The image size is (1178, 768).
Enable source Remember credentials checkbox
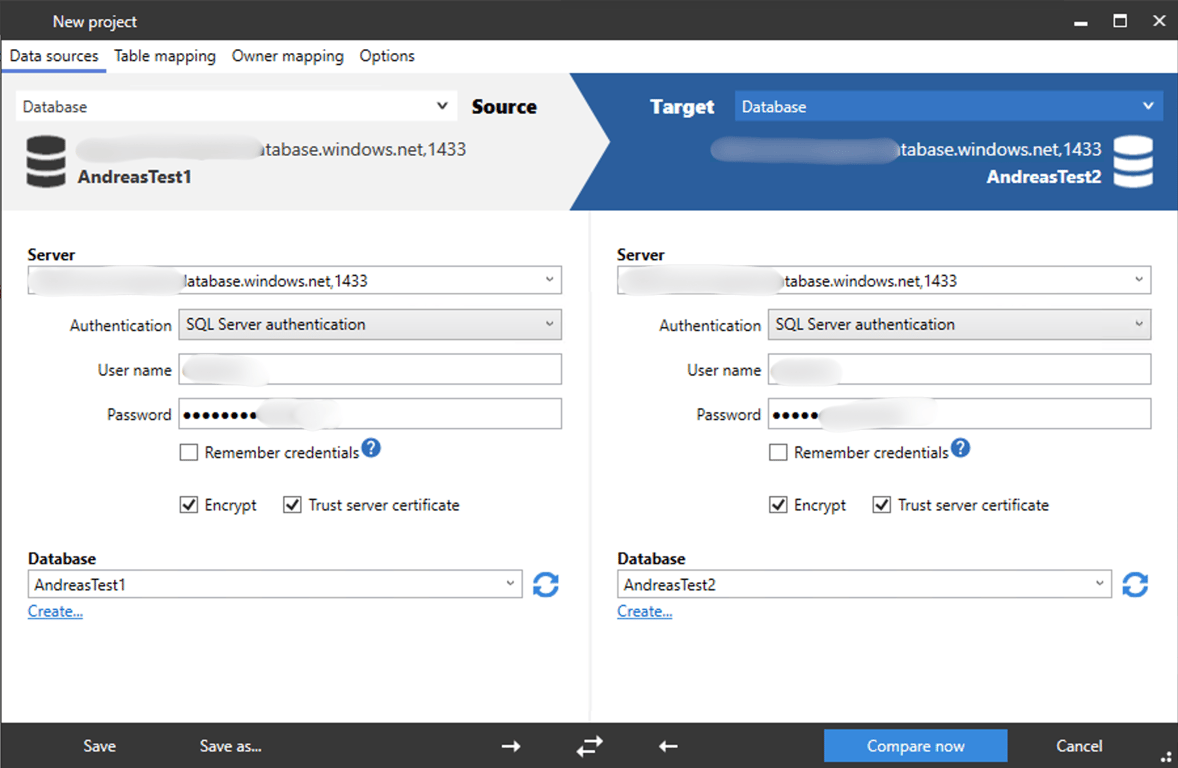click(189, 452)
